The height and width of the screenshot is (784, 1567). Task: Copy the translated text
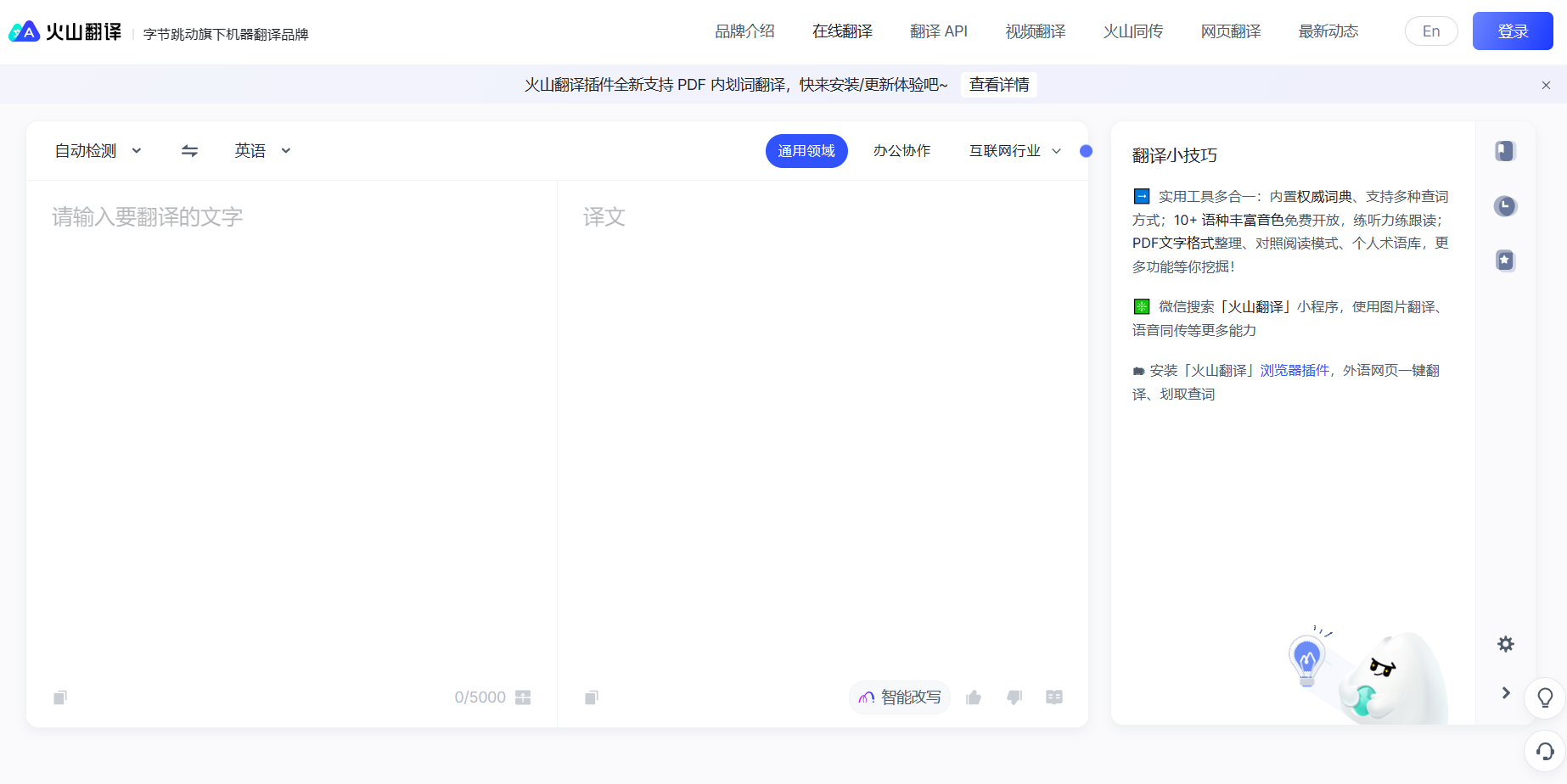point(591,697)
